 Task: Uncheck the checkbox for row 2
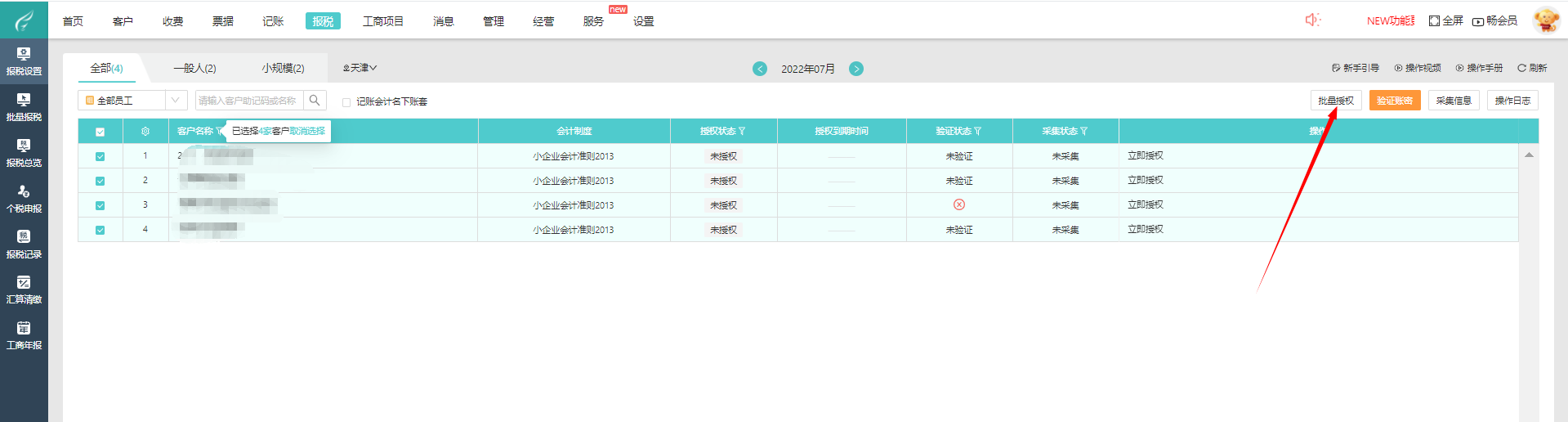(101, 181)
